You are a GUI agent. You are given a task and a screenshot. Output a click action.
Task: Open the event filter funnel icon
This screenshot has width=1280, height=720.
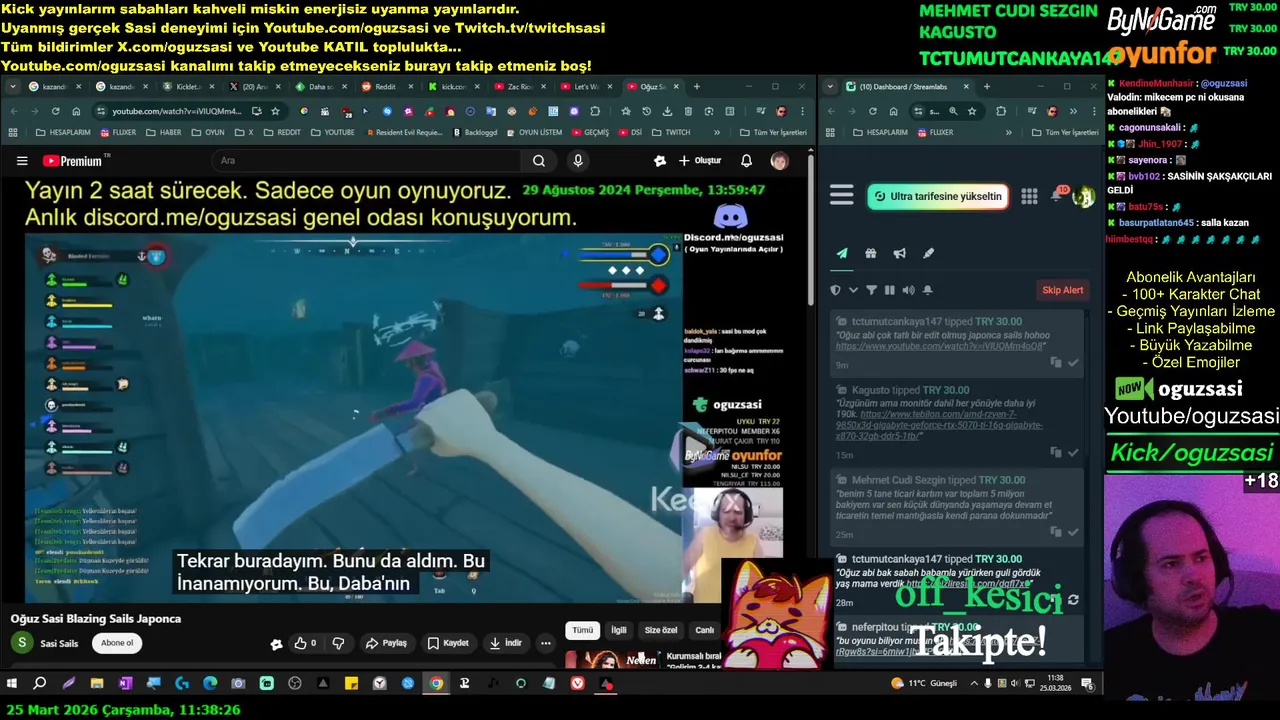(871, 290)
